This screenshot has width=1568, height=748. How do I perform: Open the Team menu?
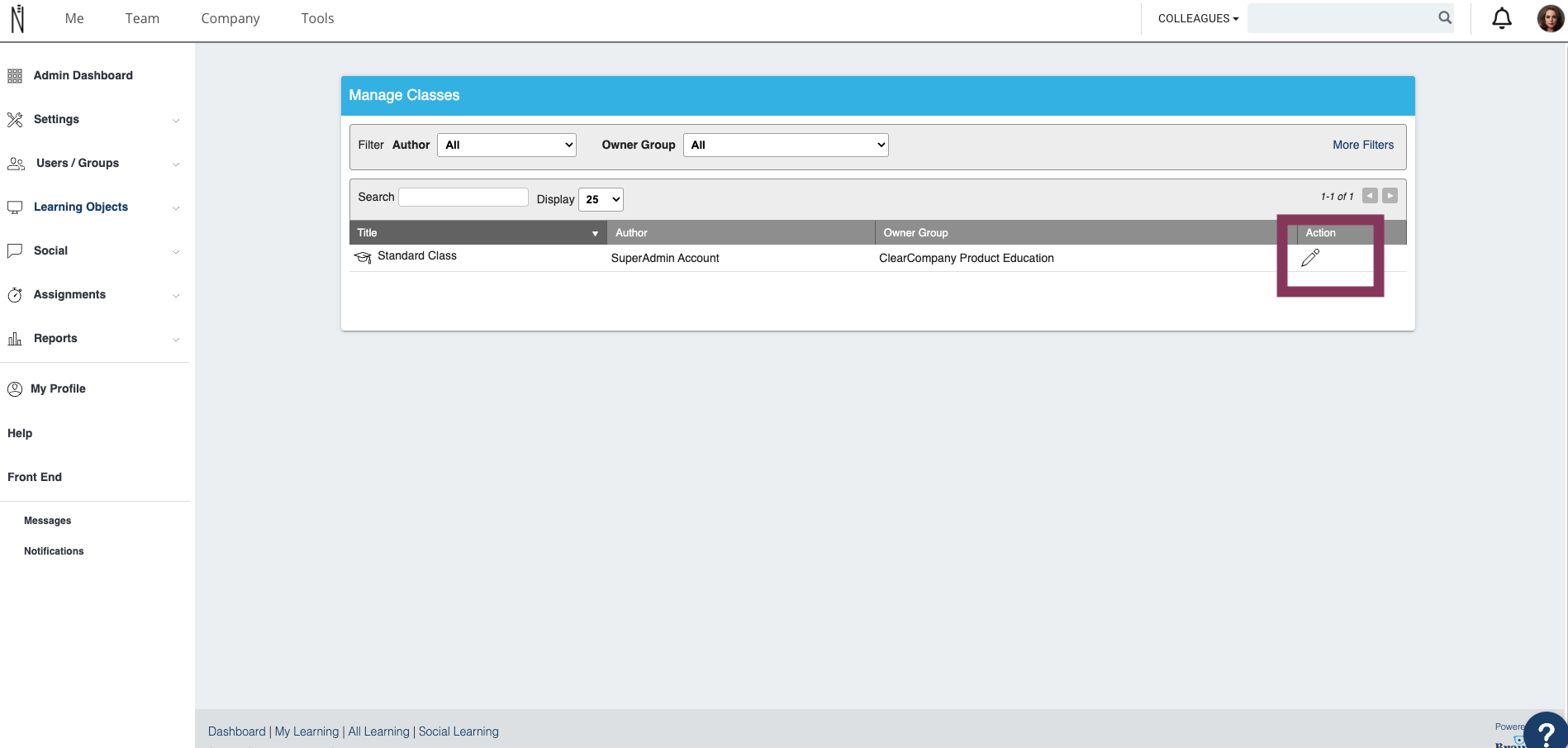[x=142, y=18]
